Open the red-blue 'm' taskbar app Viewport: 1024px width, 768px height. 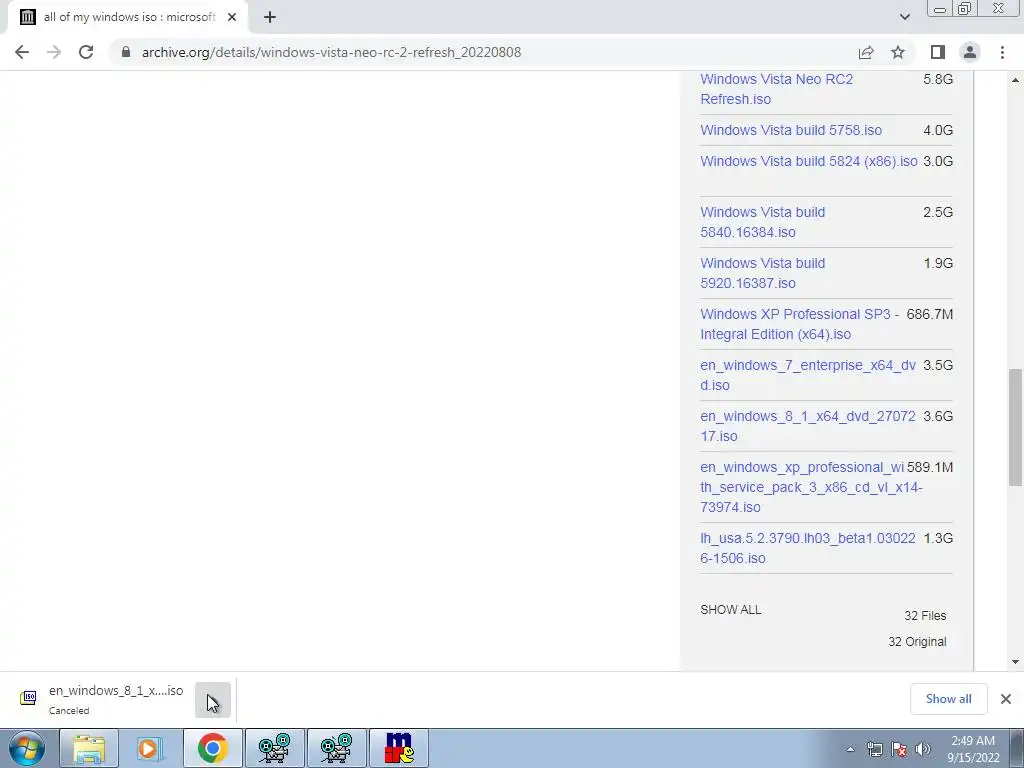tap(399, 748)
